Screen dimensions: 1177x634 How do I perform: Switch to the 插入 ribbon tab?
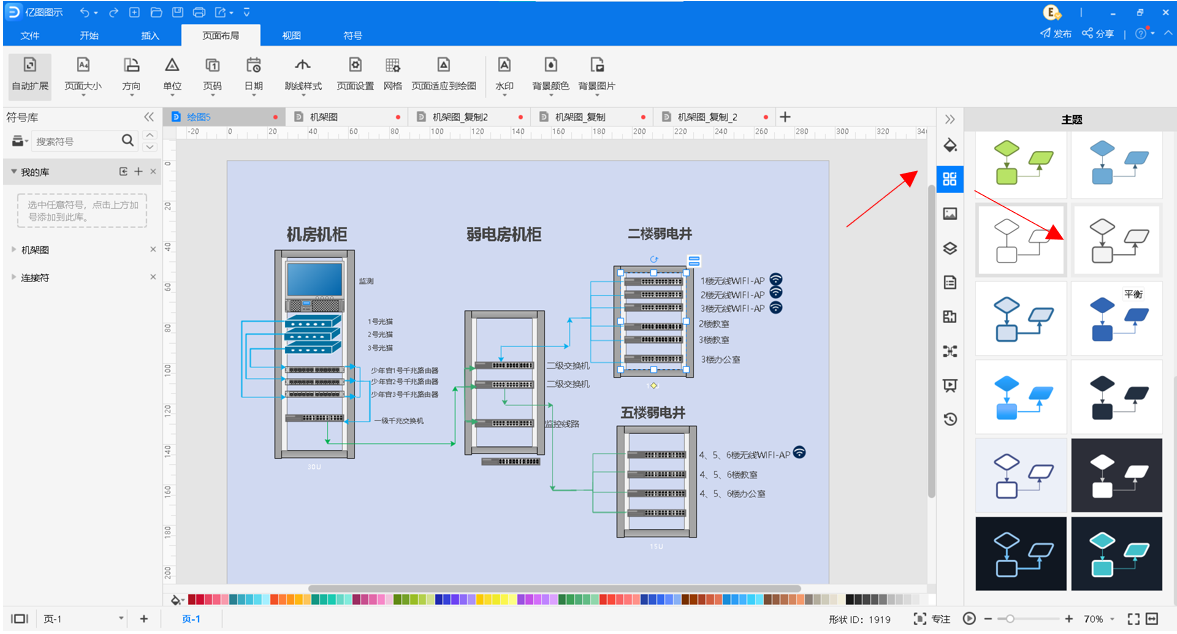(x=150, y=35)
